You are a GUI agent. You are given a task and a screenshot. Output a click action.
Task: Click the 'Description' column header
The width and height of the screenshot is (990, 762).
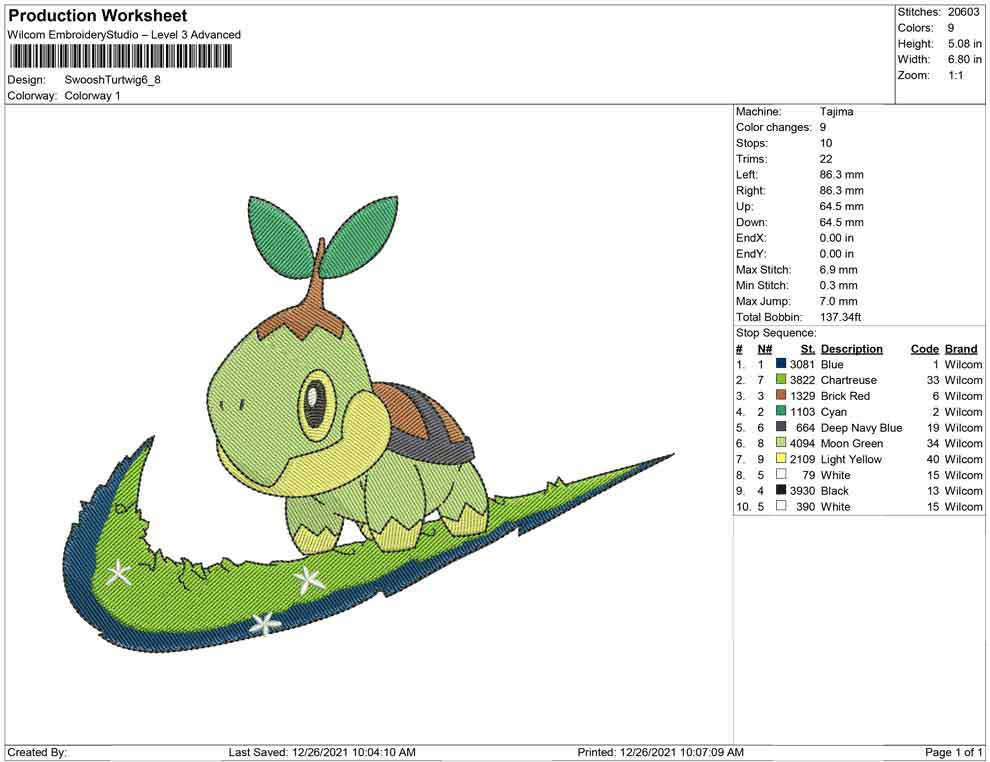click(852, 348)
